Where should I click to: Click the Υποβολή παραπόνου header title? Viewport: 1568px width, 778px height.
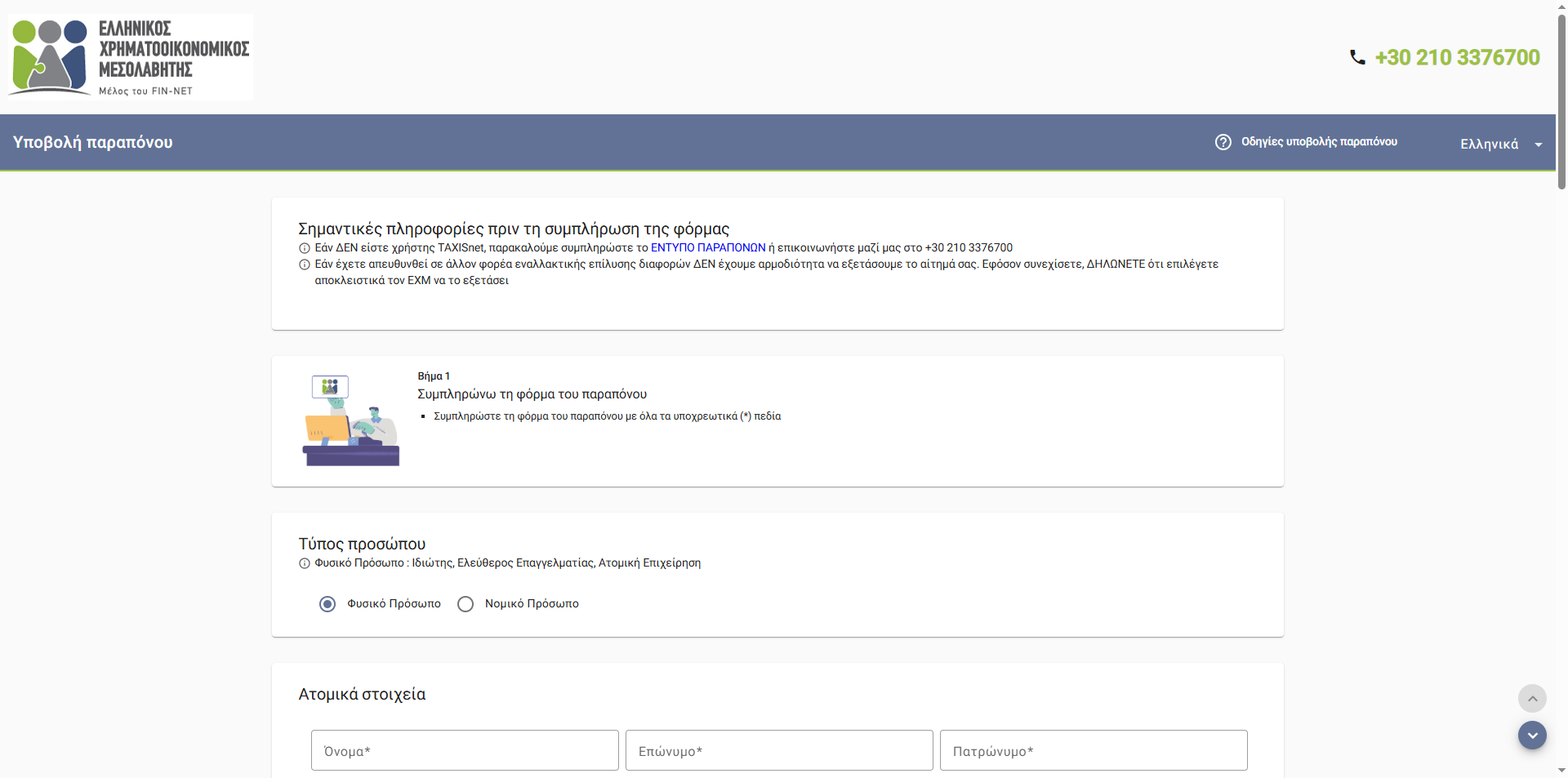coord(93,142)
